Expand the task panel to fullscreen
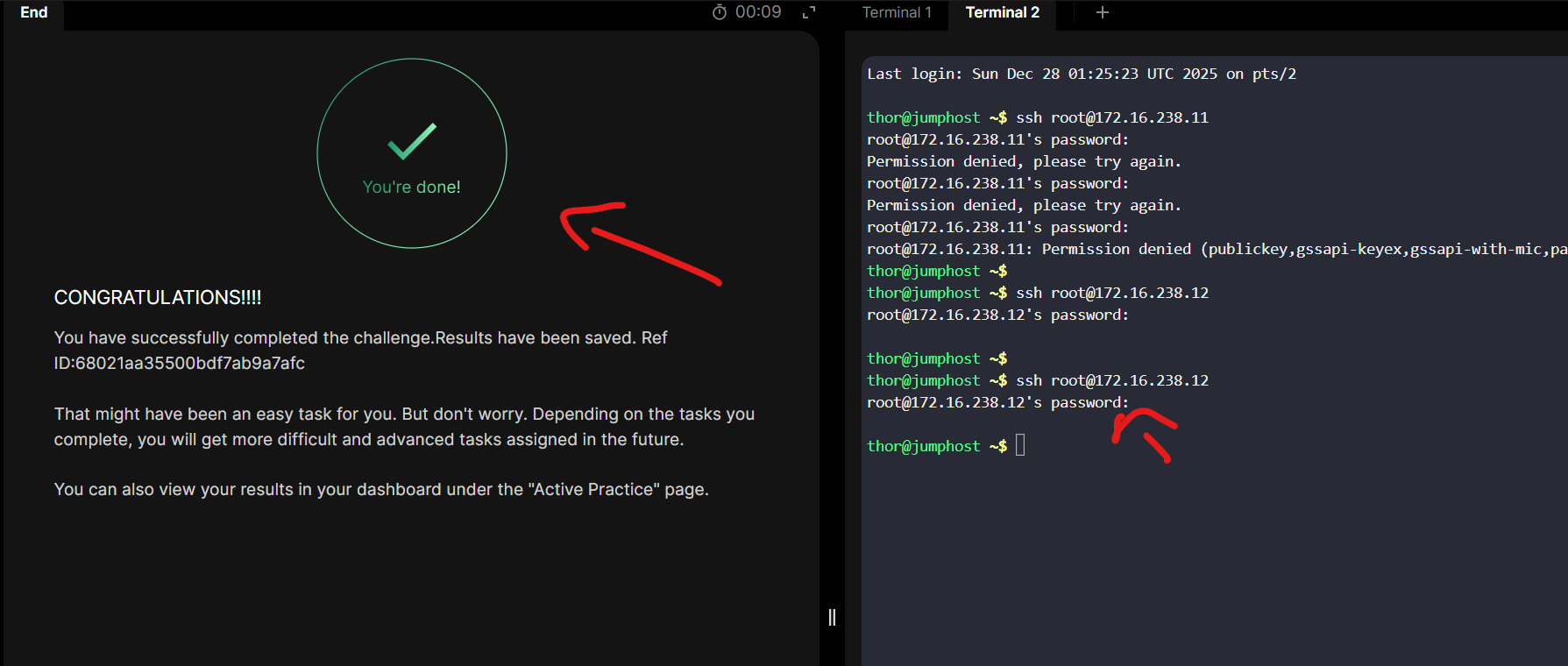Viewport: 1568px width, 666px height. (809, 12)
